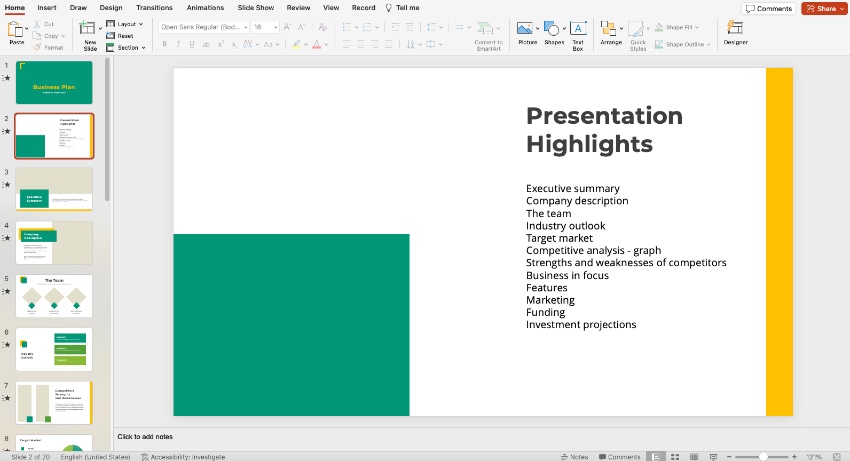Click the Format painter icon
This screenshot has width=850, height=461.
click(x=37, y=47)
